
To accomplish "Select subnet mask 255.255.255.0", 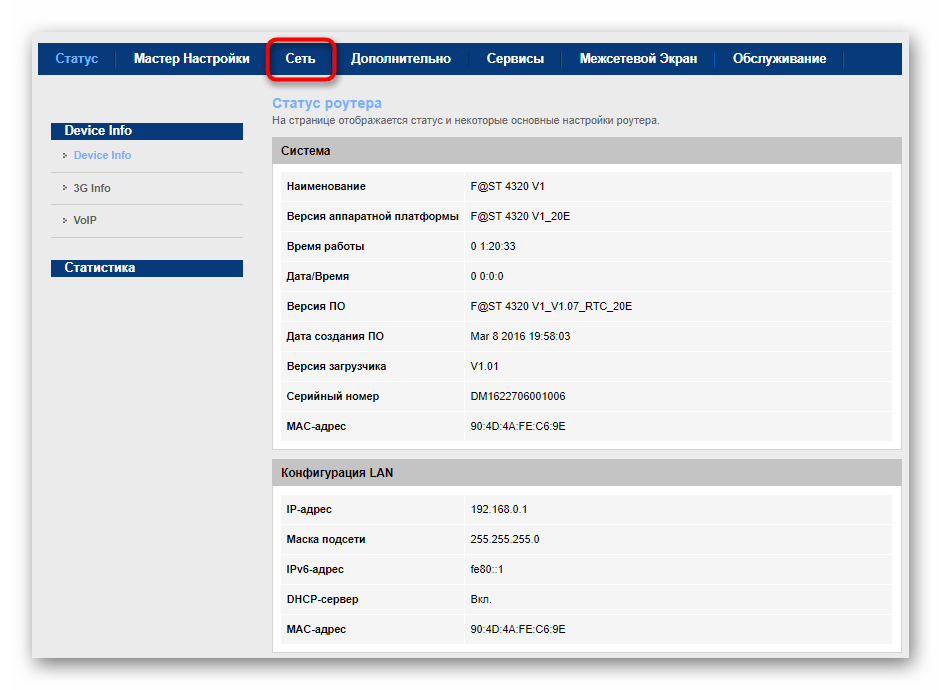I will pos(505,539).
